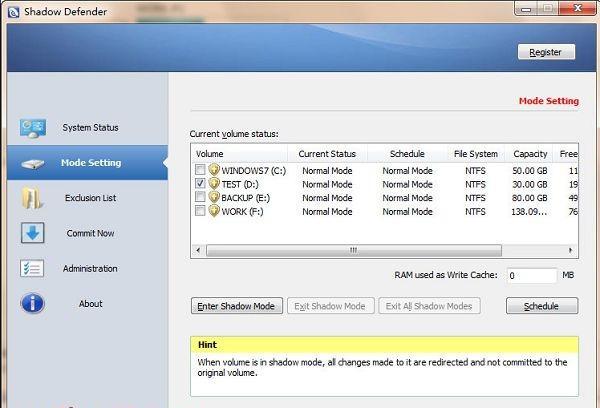The width and height of the screenshot is (600, 408).
Task: Click the shield icon for TEST (D:)
Action: click(x=214, y=184)
